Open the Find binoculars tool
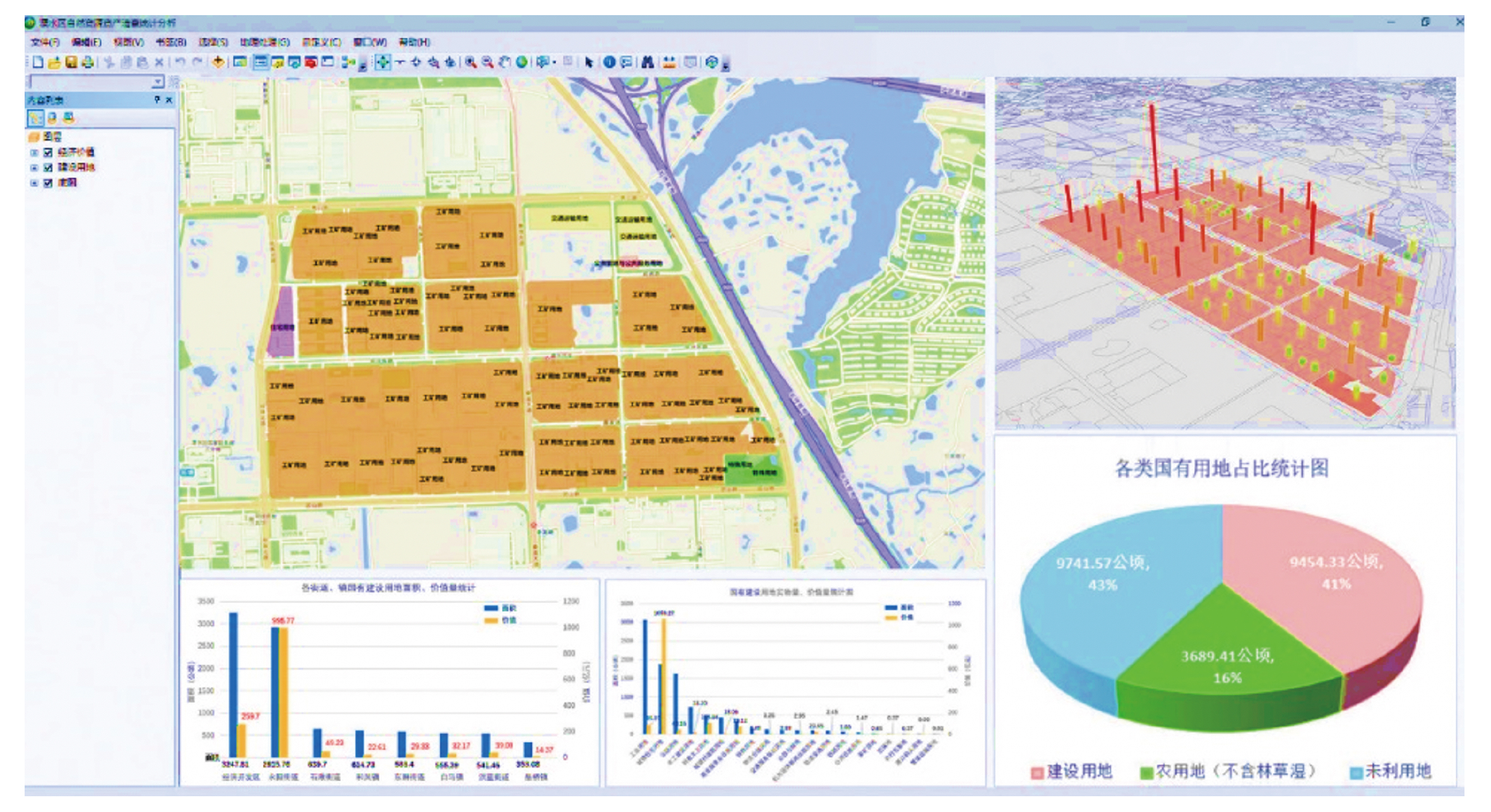The image size is (1491, 812). 647,62
